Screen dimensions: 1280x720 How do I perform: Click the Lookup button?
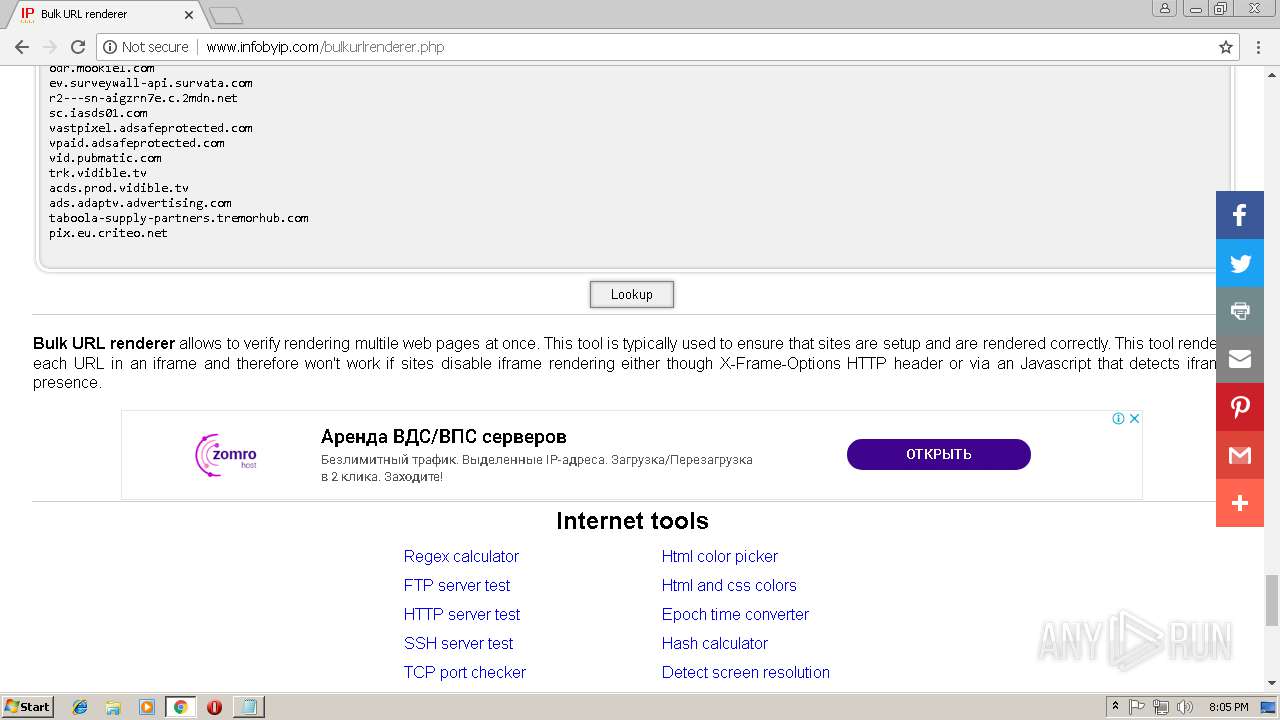coord(631,294)
